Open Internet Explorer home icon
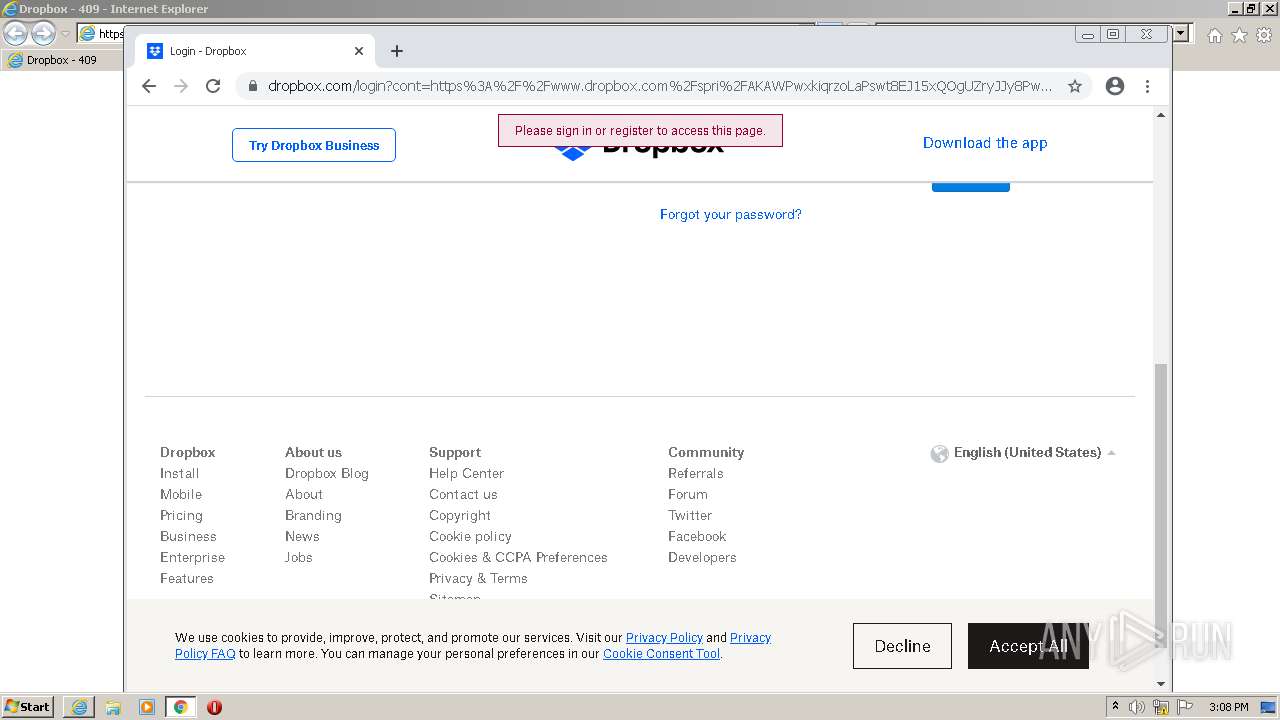 [1215, 35]
